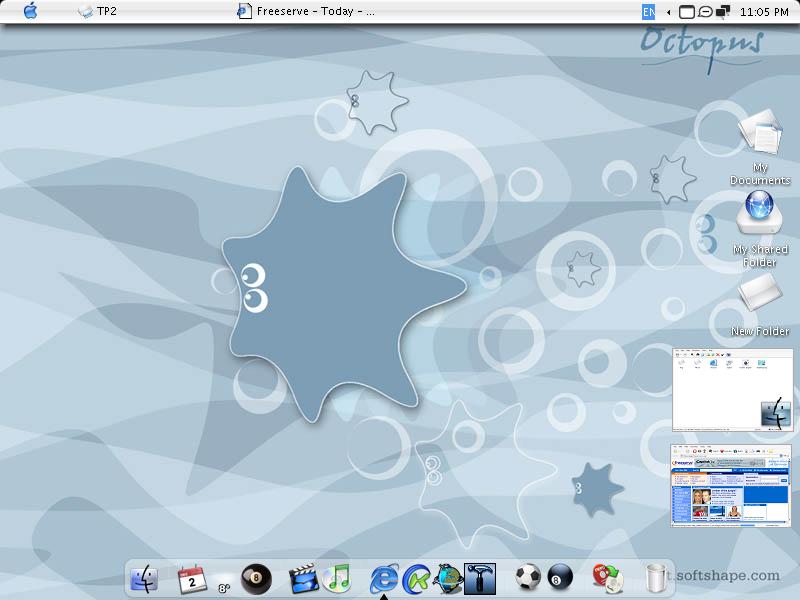Switch to TP2 taskbar item
The height and width of the screenshot is (600, 800).
pyautogui.click(x=97, y=11)
